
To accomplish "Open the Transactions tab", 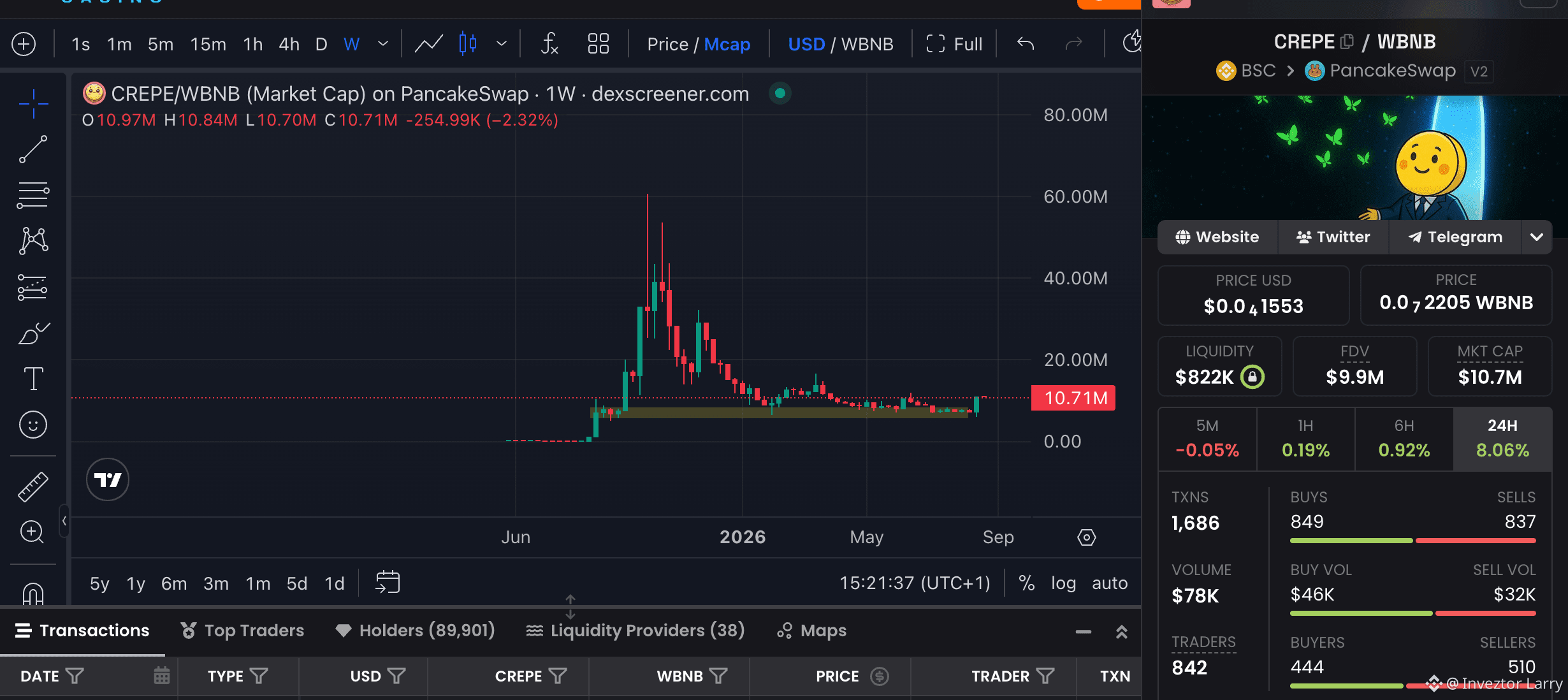I will (82, 631).
